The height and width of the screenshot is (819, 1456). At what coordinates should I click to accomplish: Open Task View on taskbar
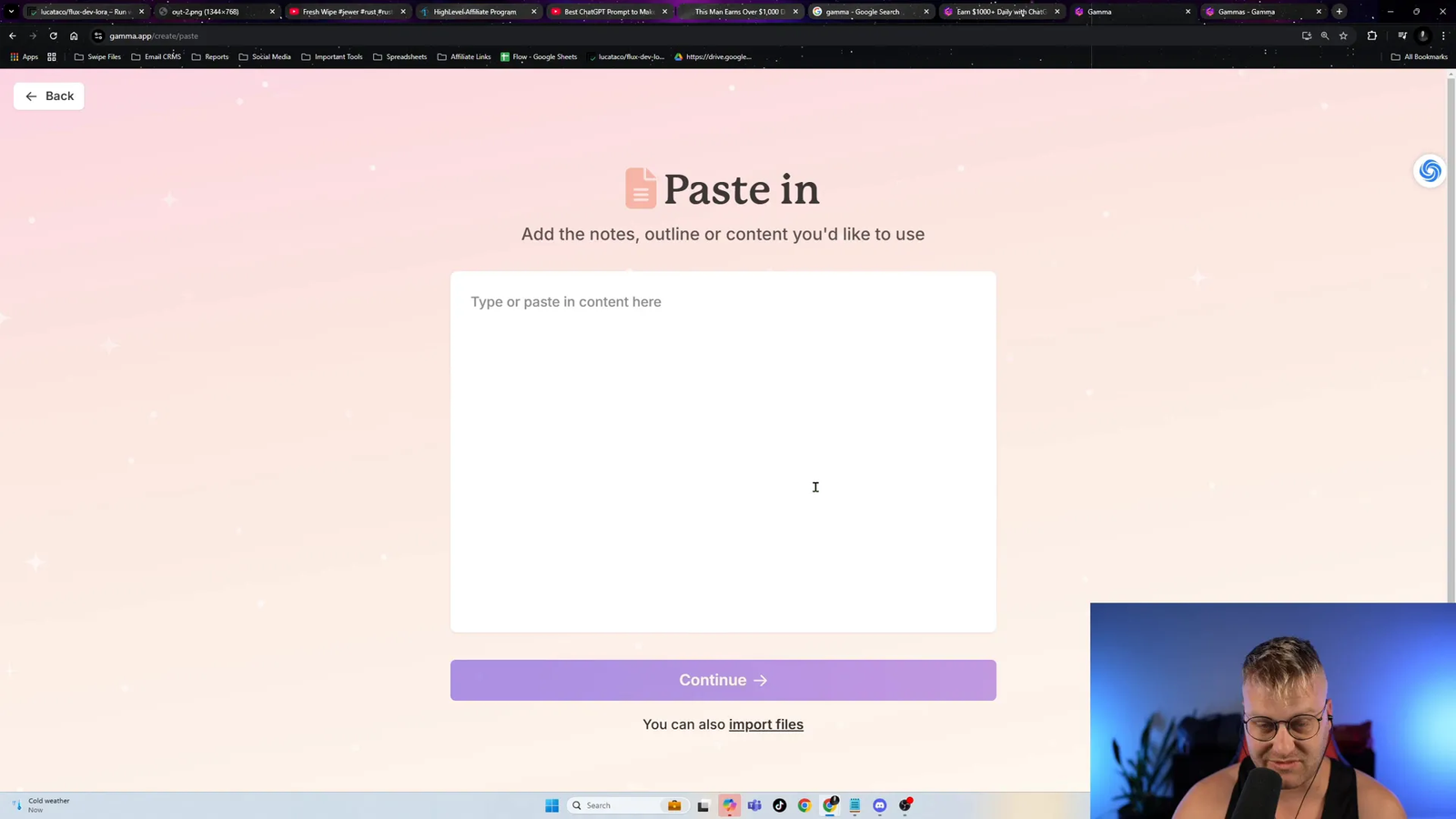click(x=703, y=805)
